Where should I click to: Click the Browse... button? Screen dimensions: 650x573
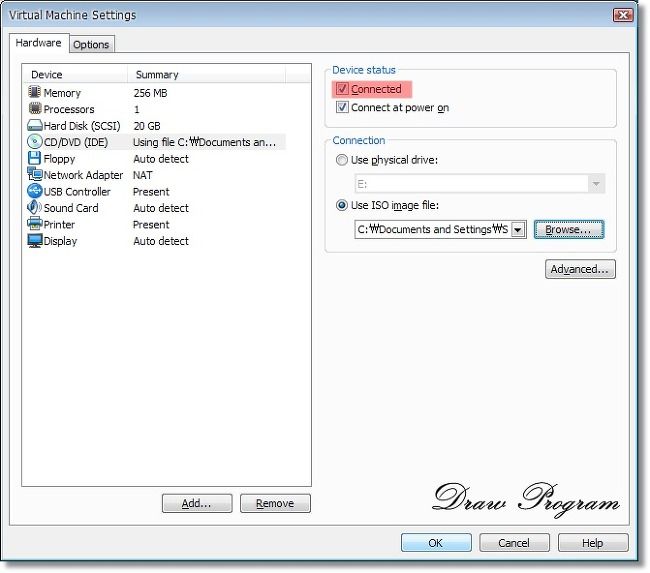click(569, 229)
